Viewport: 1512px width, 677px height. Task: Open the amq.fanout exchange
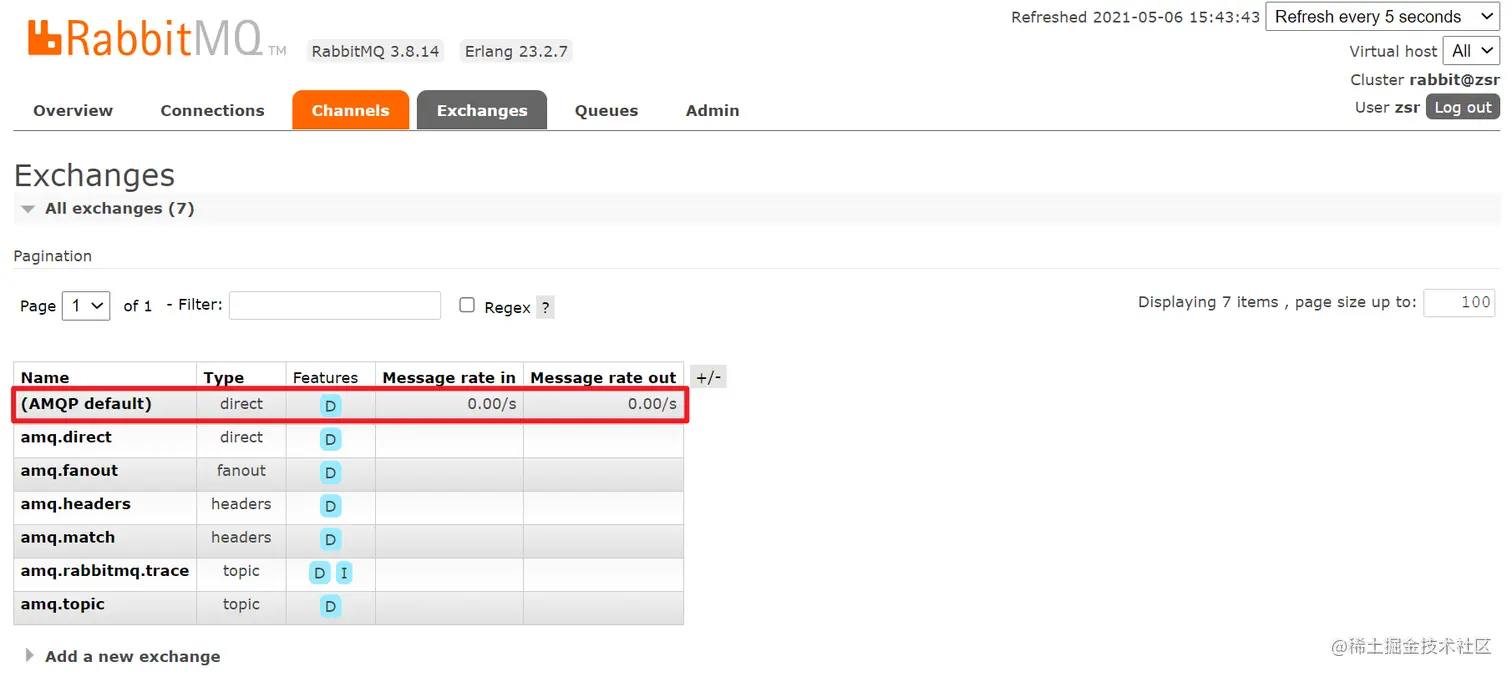(x=69, y=470)
